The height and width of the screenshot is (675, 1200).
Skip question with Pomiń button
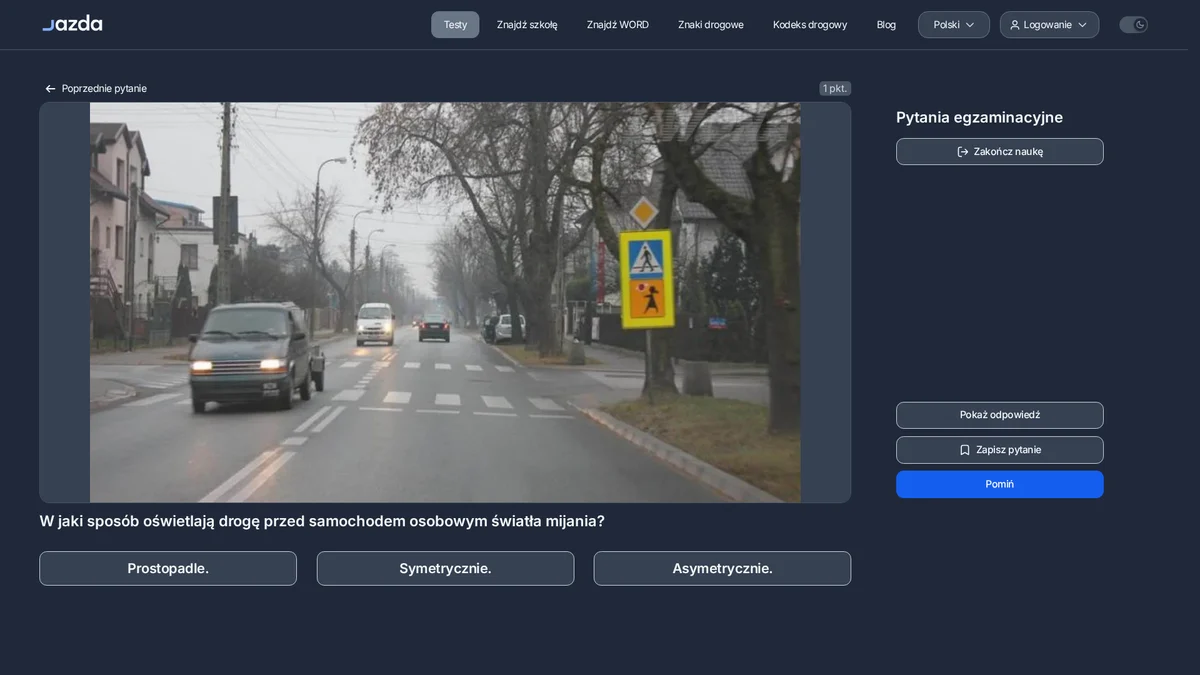[1000, 484]
